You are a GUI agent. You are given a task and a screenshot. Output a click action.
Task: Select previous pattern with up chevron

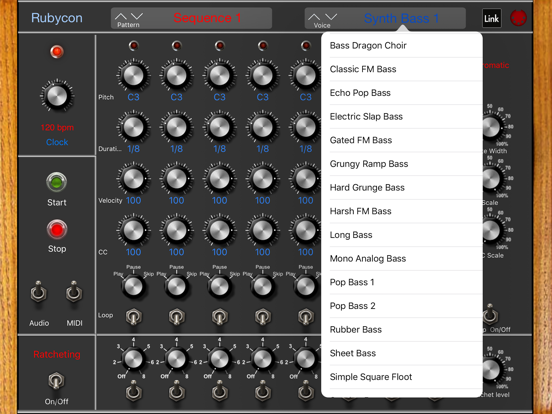(120, 16)
